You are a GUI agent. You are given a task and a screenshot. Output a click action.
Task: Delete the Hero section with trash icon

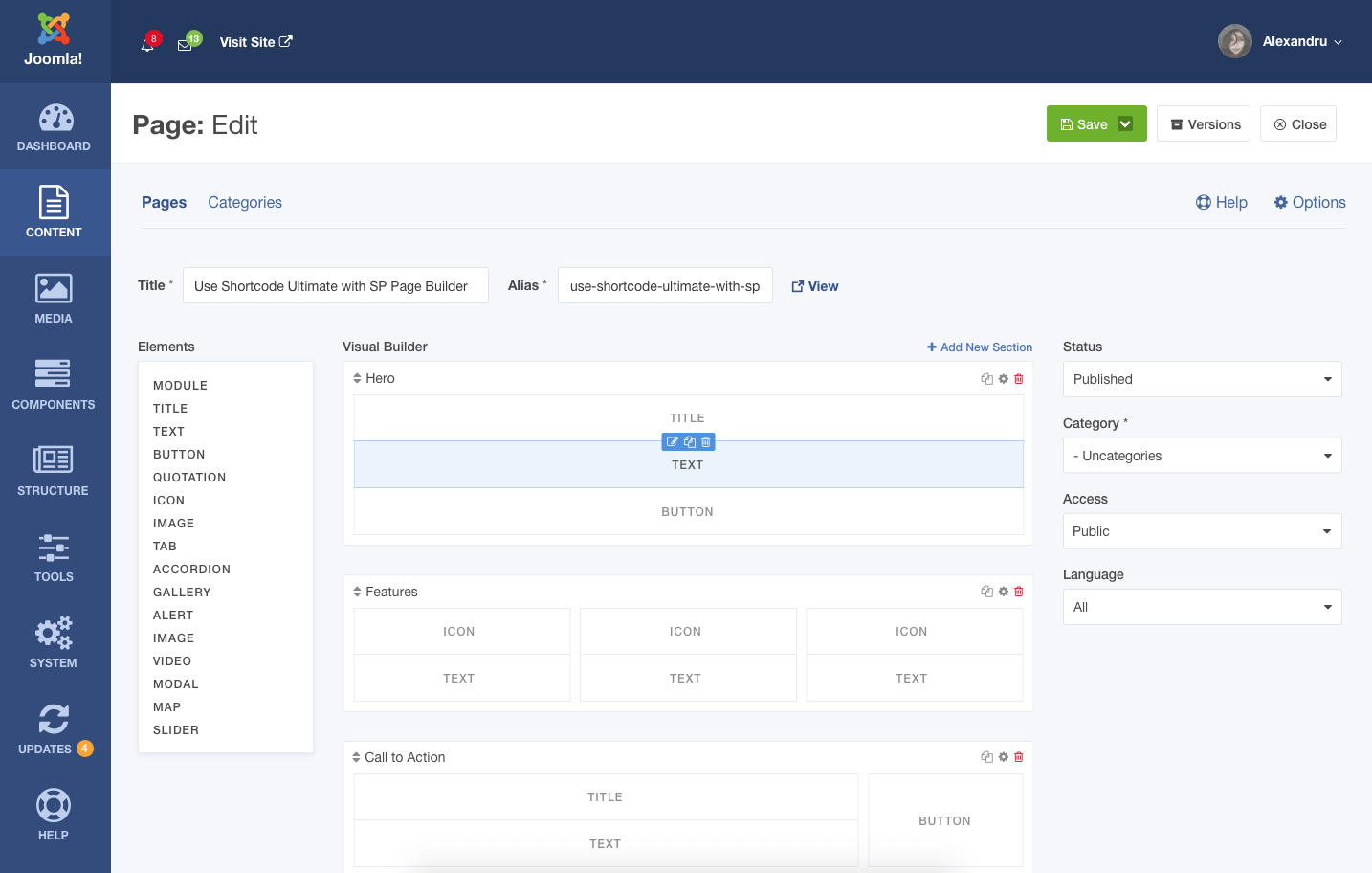[x=1019, y=379]
